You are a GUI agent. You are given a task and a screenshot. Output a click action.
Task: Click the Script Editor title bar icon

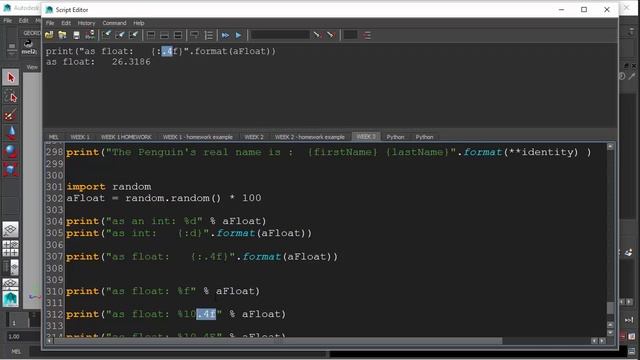(x=49, y=9)
